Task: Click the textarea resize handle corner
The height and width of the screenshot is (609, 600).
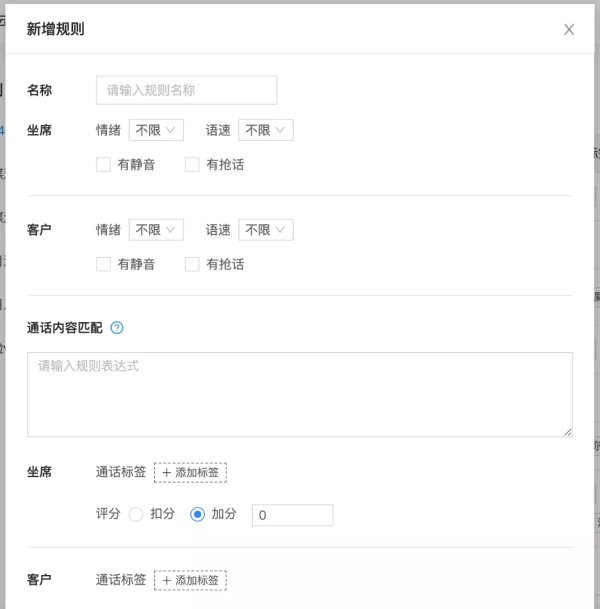Action: [568, 432]
